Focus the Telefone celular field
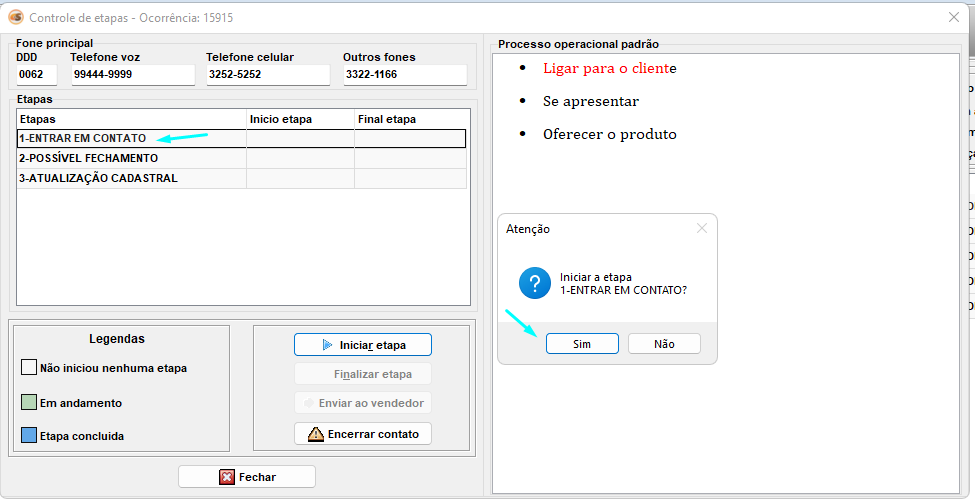The height and width of the screenshot is (501, 975). [267, 75]
